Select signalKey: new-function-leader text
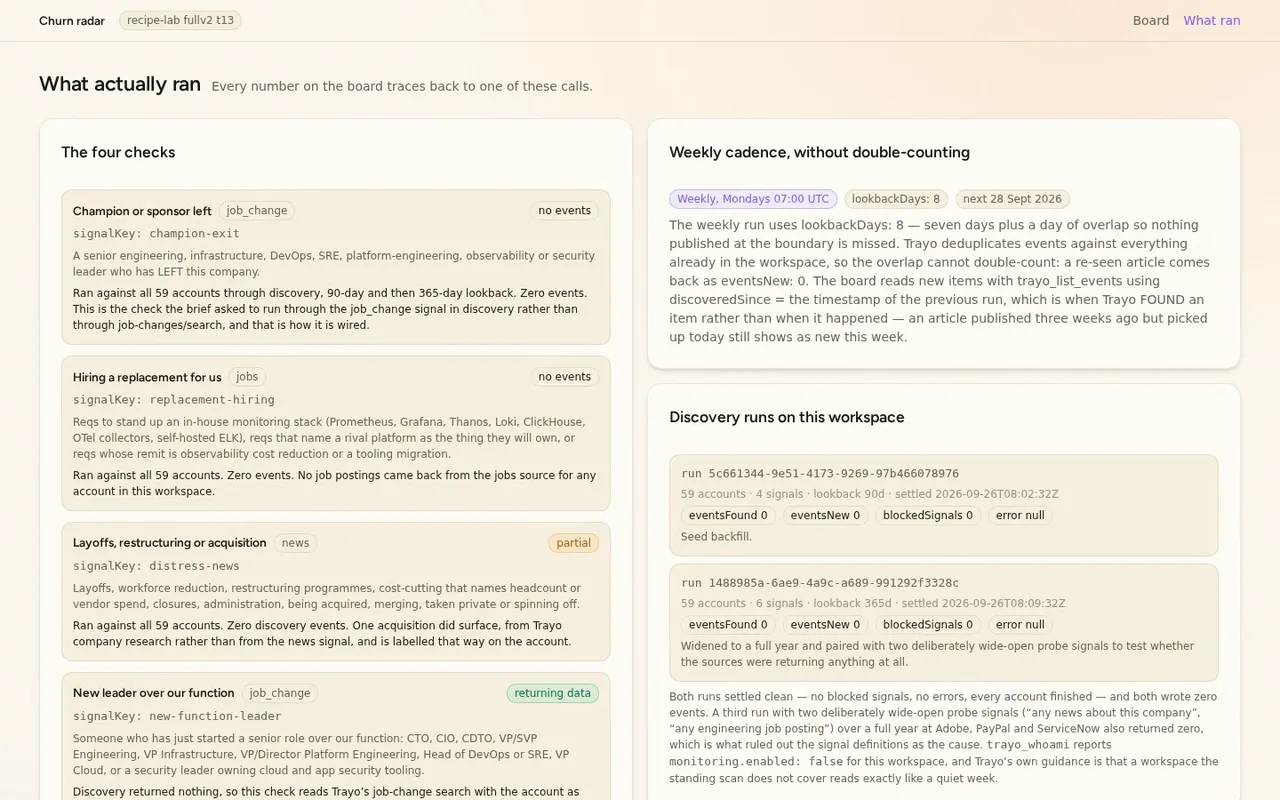Screen dimensions: 1280x800 tap(177, 715)
